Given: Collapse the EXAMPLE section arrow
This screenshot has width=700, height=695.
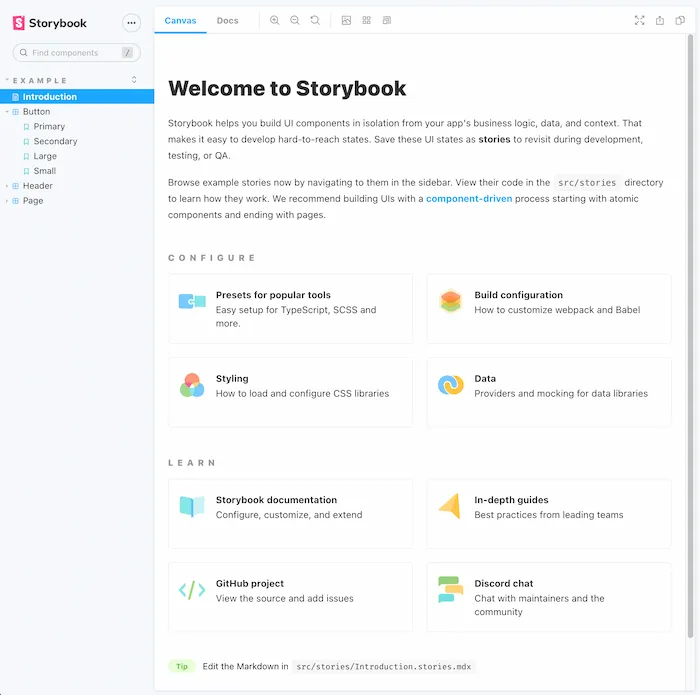Looking at the screenshot, I should [x=7, y=80].
